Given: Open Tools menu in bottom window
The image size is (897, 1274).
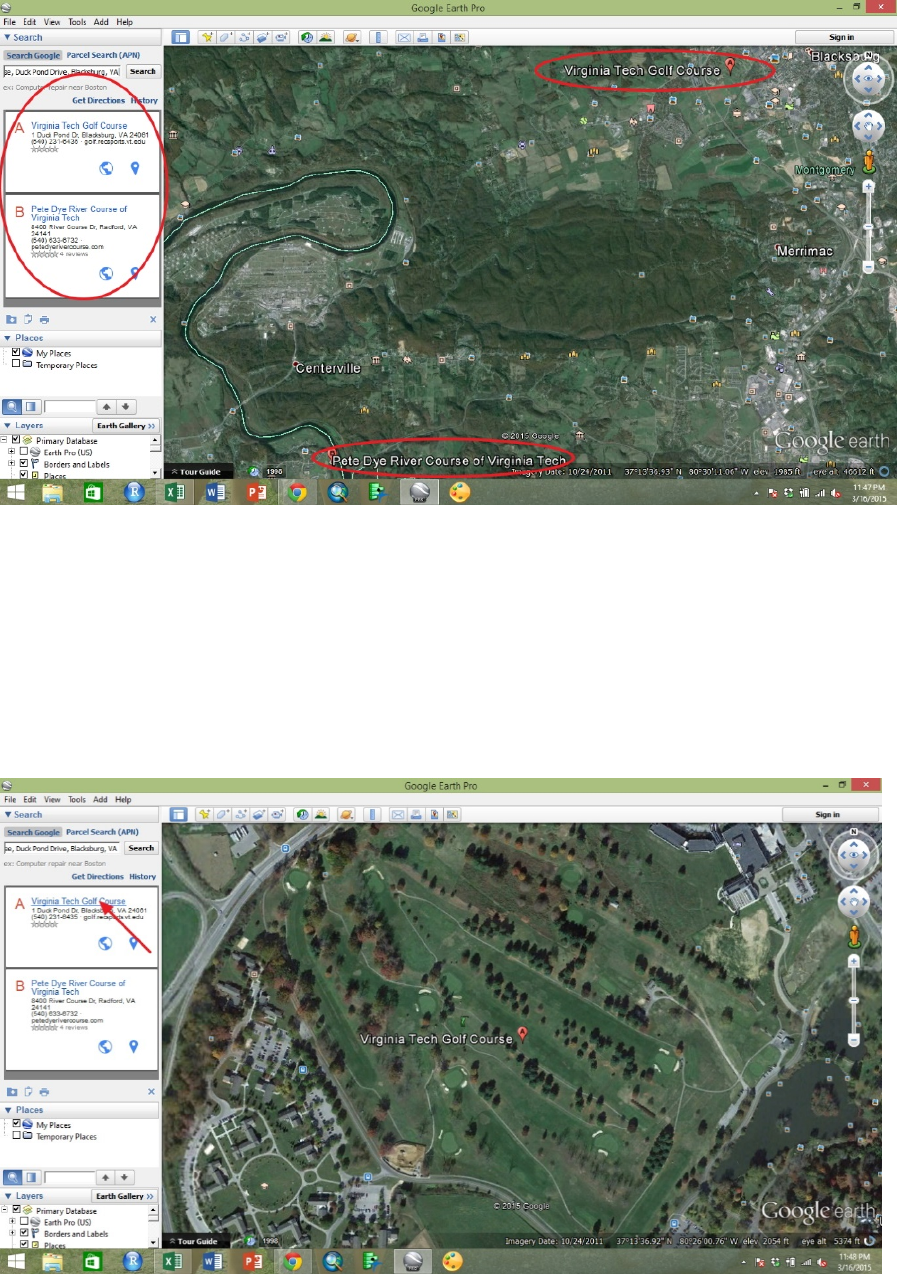Looking at the screenshot, I should (76, 800).
